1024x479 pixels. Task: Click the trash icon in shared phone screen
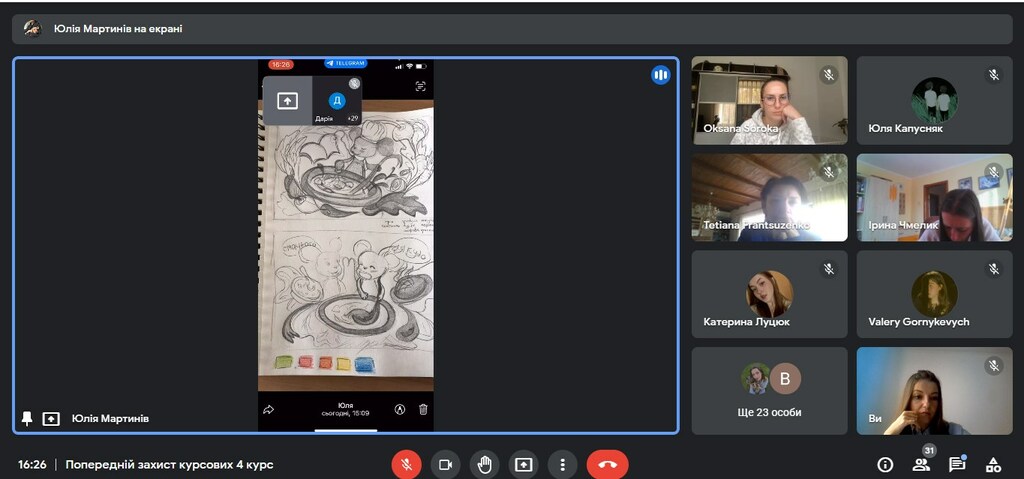tap(423, 410)
